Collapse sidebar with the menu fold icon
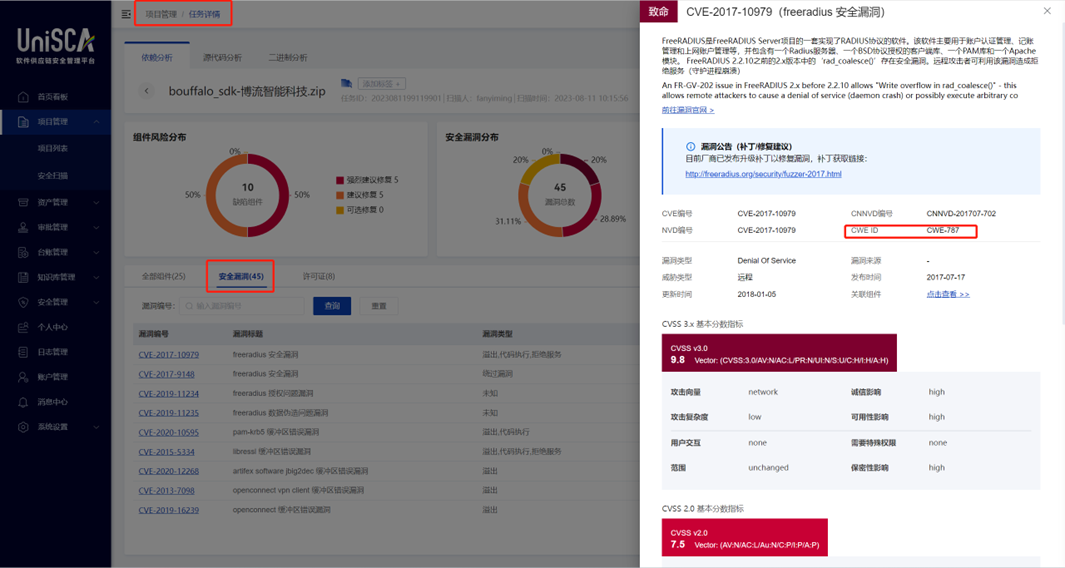The height and width of the screenshot is (568, 1065). coord(126,14)
